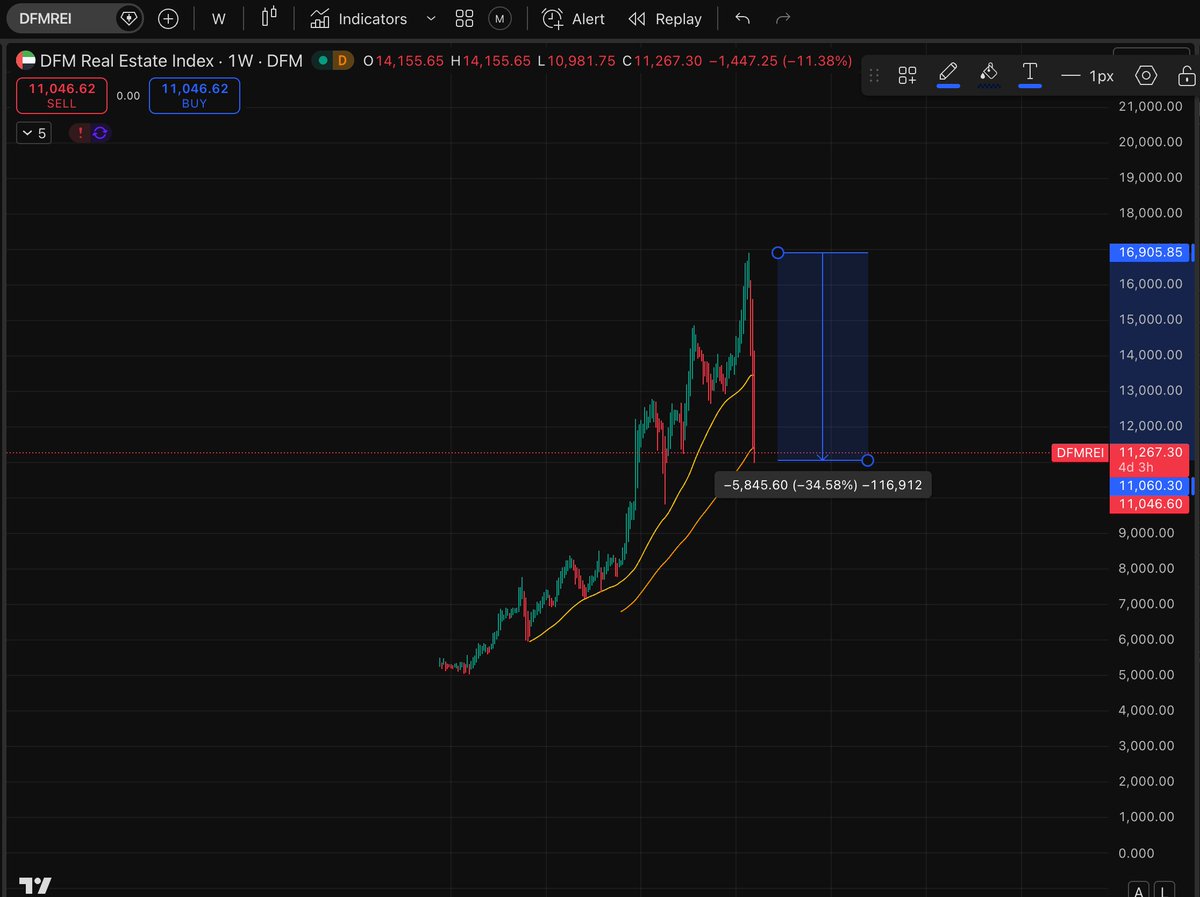The width and height of the screenshot is (1200, 897).
Task: Click the DFM Real Estate Index title
Action: click(127, 61)
